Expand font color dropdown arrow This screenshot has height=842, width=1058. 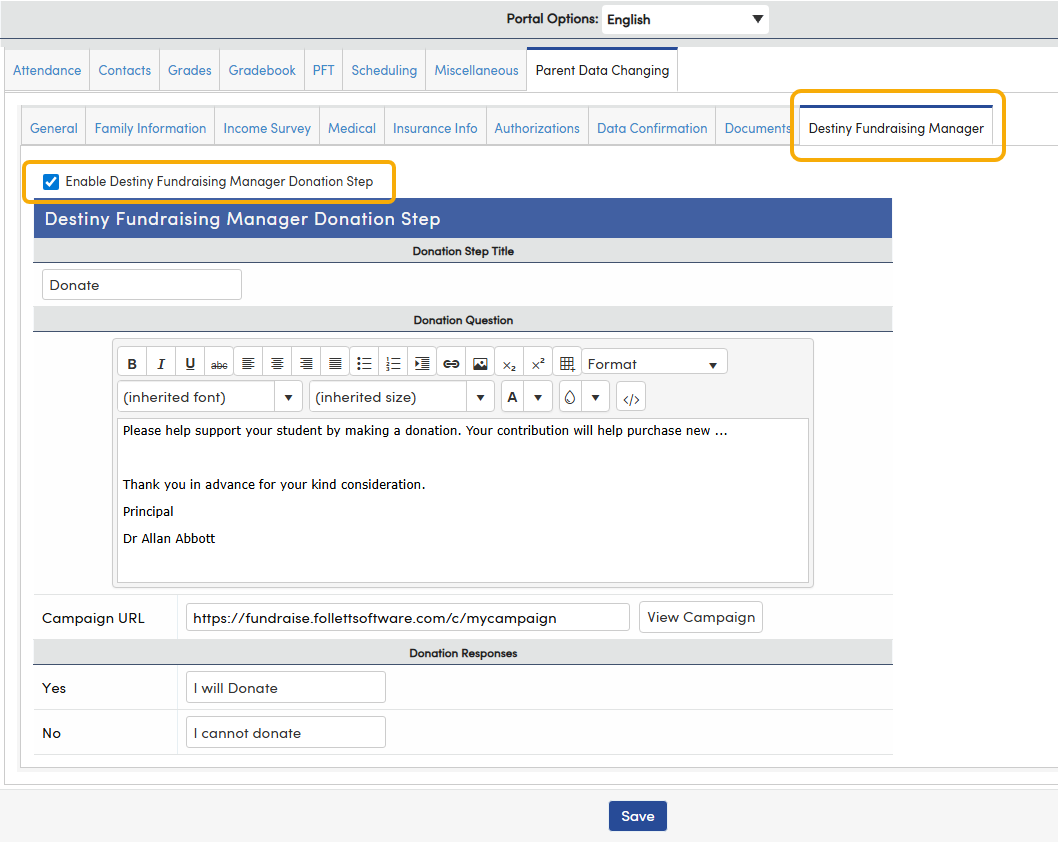tap(538, 397)
